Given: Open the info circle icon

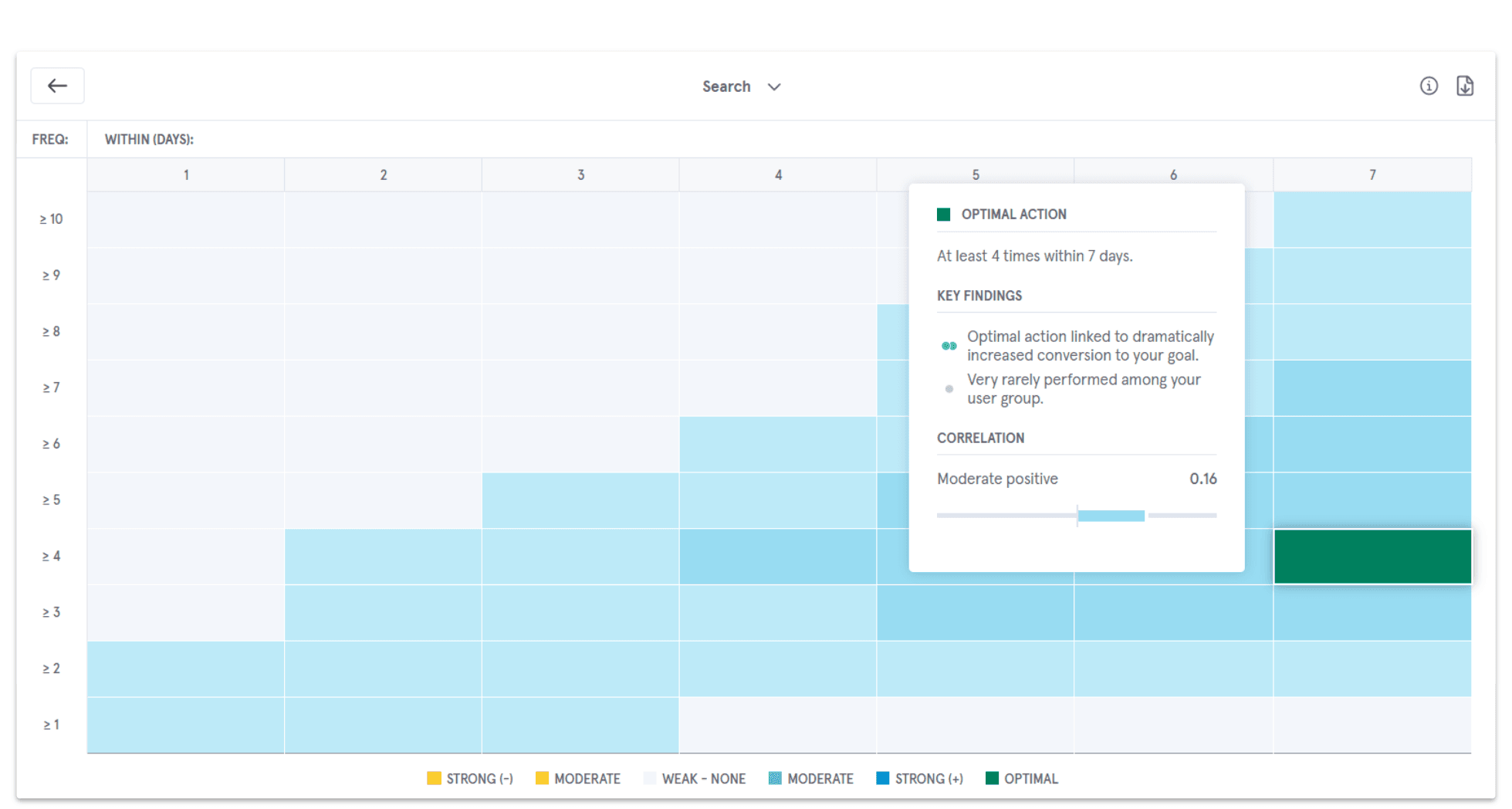Looking at the screenshot, I should [x=1429, y=86].
